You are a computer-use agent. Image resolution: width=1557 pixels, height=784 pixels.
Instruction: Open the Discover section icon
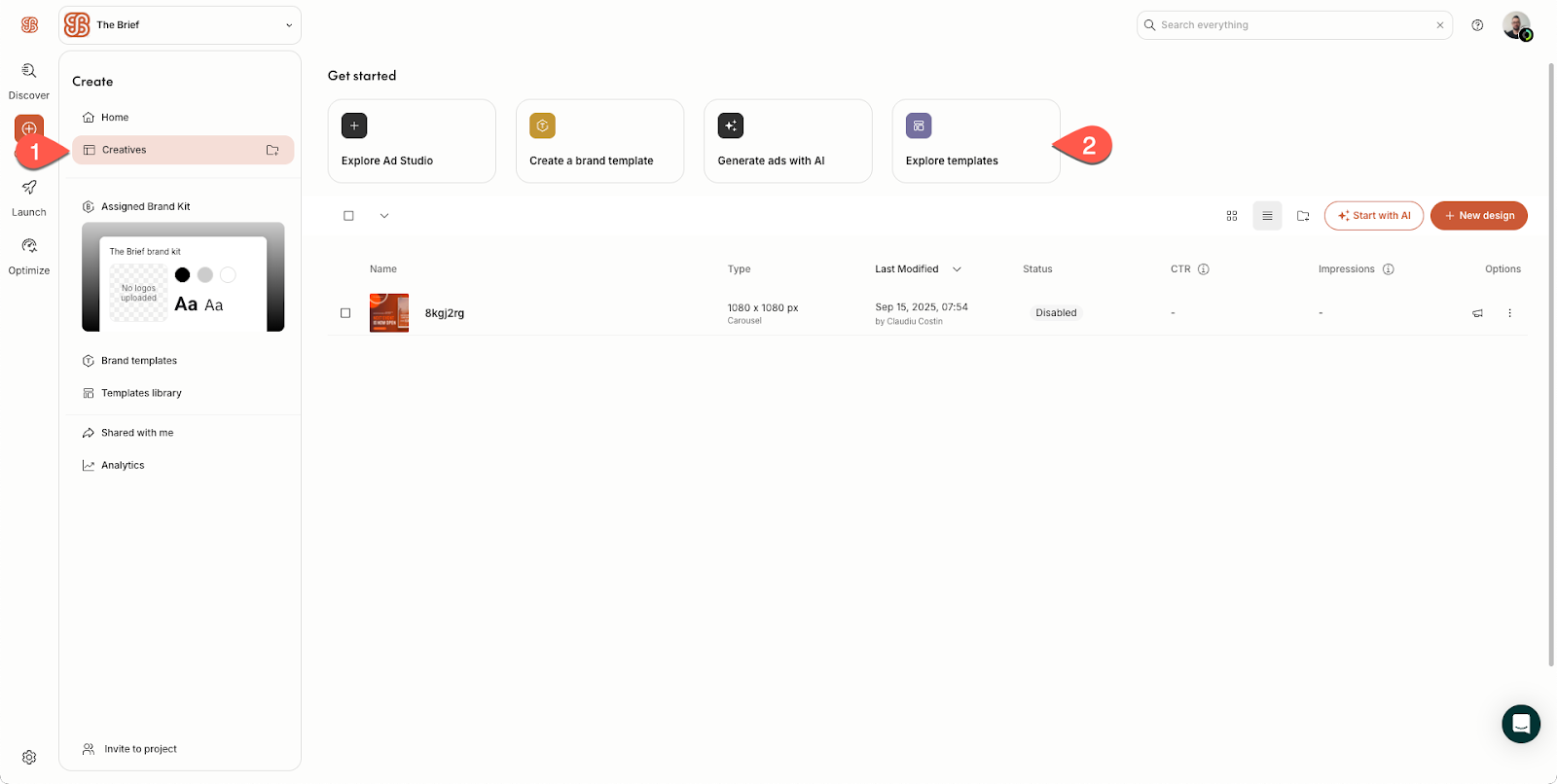tap(29, 71)
